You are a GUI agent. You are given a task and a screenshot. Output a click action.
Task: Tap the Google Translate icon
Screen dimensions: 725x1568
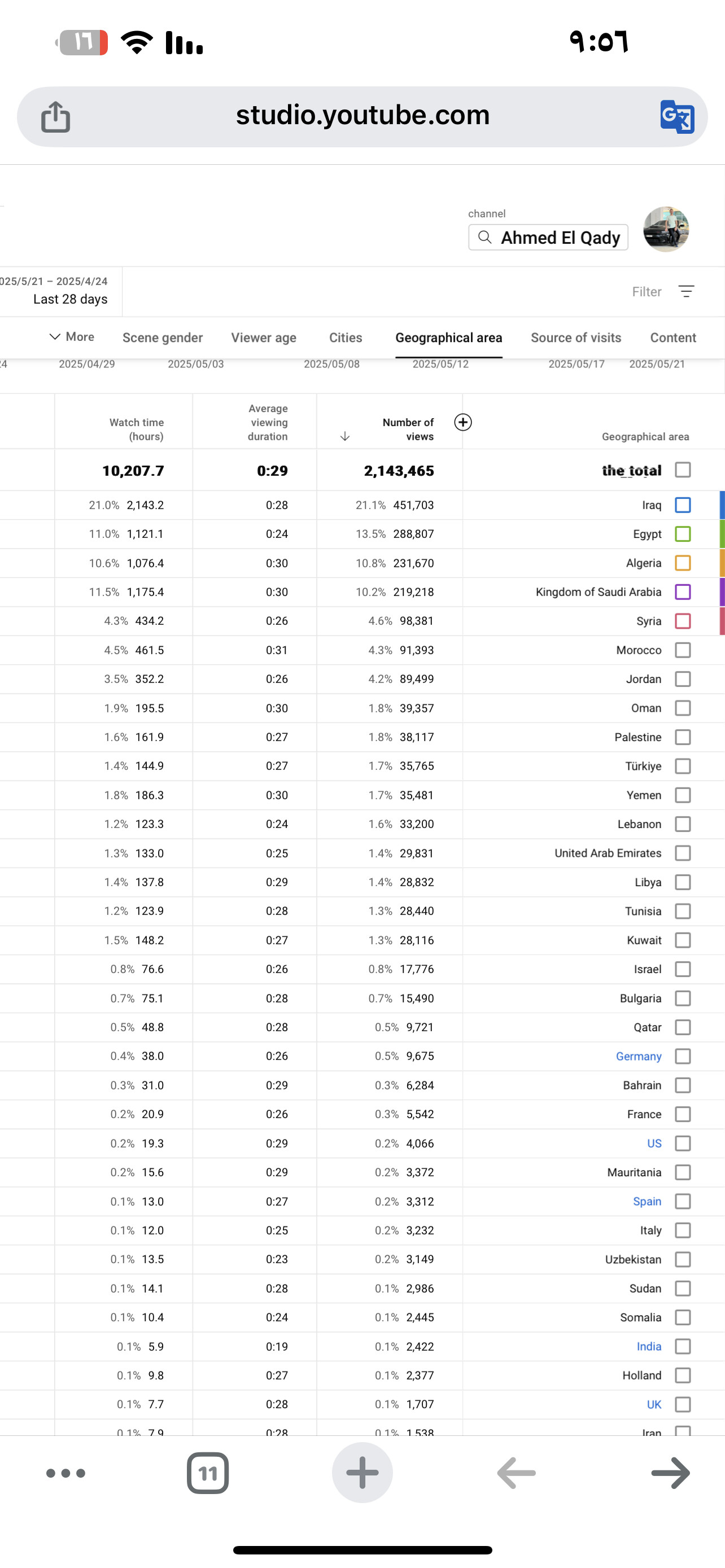pos(677,116)
